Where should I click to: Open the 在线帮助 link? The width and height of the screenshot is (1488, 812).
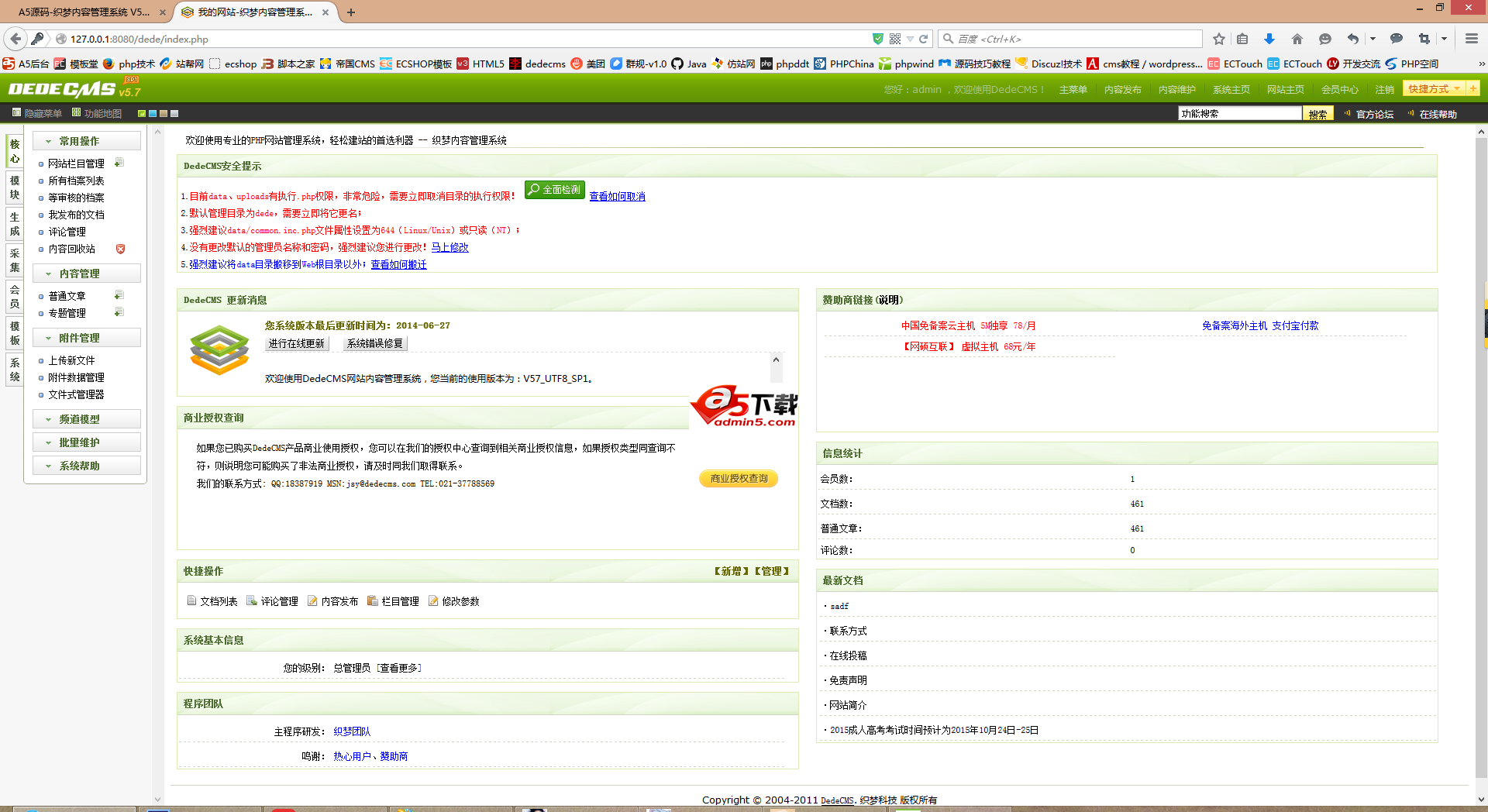[1438, 114]
